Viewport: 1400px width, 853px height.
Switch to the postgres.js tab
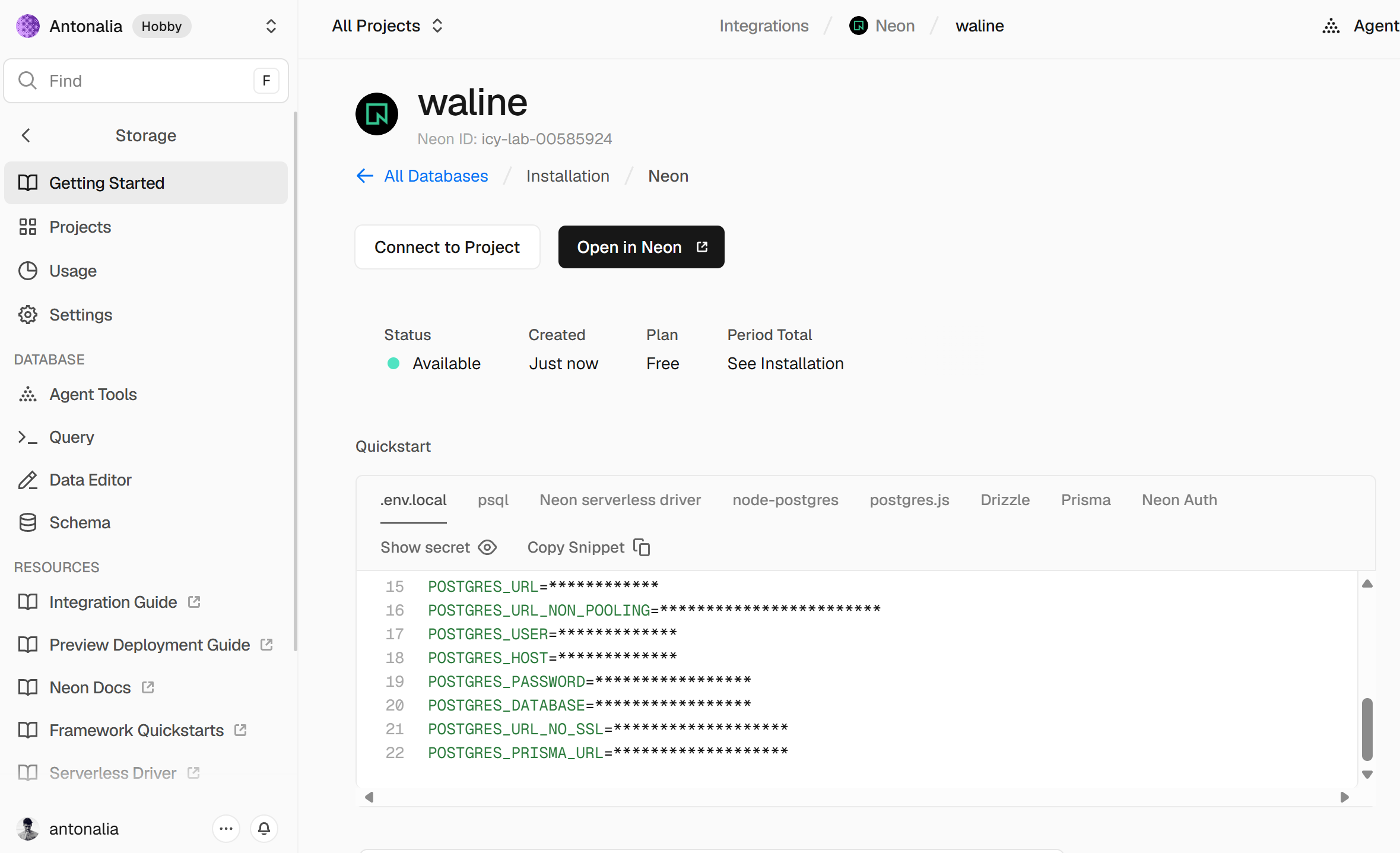click(x=910, y=500)
